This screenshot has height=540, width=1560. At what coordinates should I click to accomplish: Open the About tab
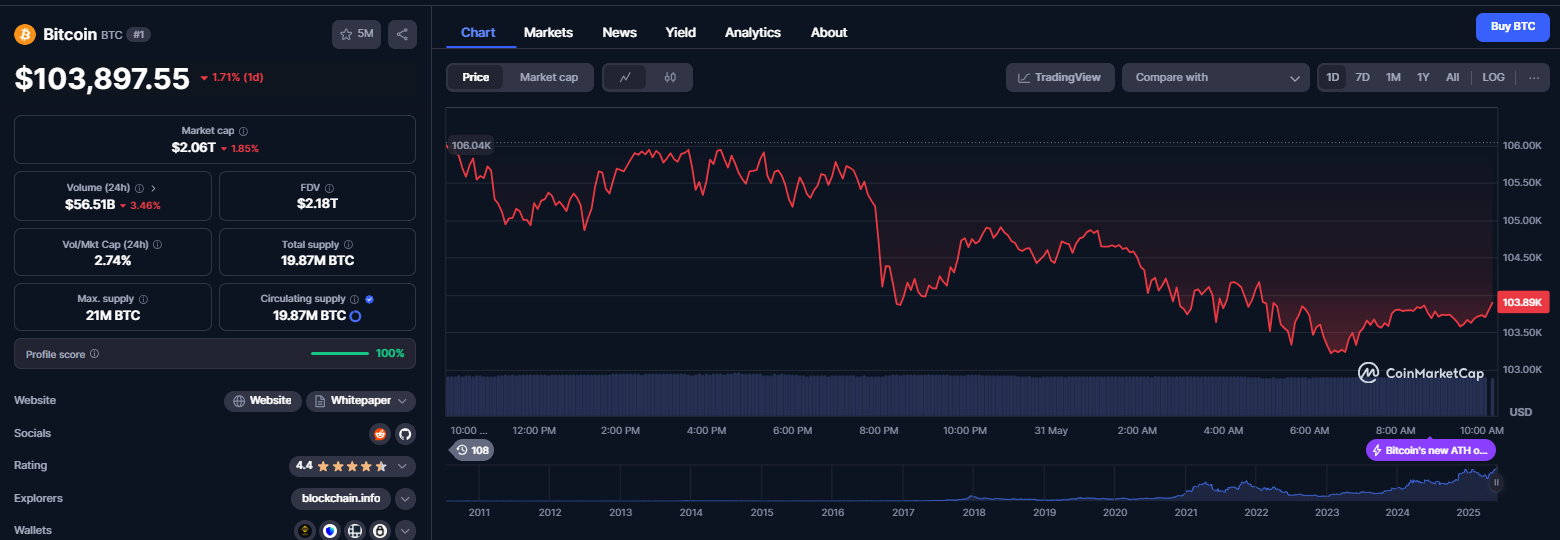(829, 32)
